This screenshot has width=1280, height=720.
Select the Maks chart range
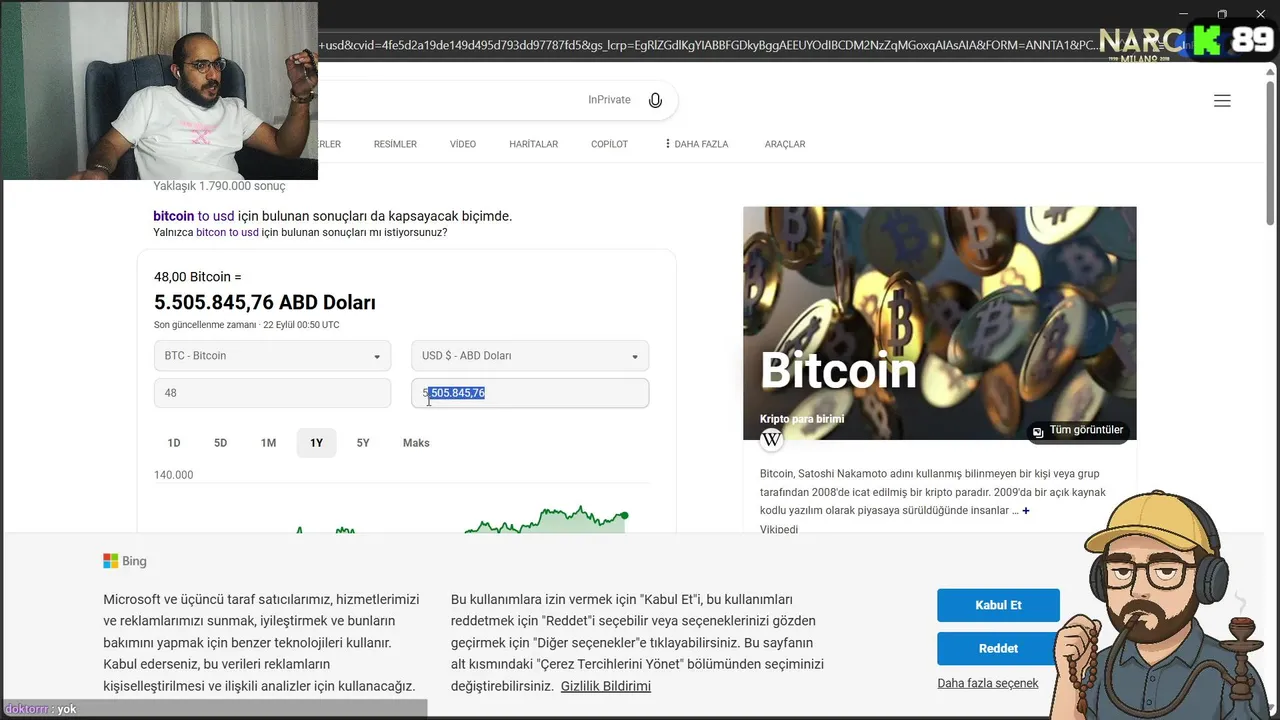coord(416,443)
